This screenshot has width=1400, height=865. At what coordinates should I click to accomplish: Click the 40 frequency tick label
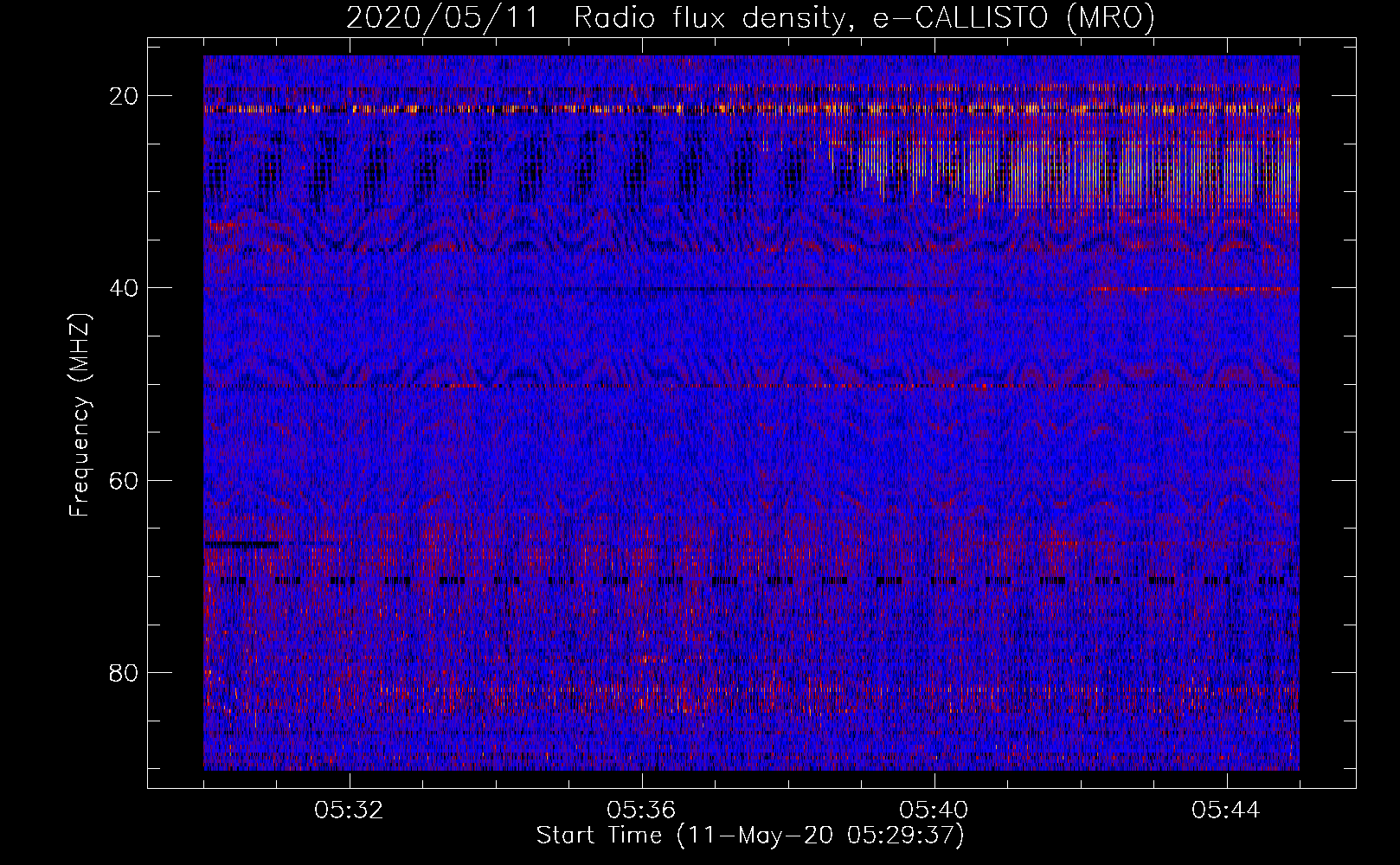tap(124, 288)
